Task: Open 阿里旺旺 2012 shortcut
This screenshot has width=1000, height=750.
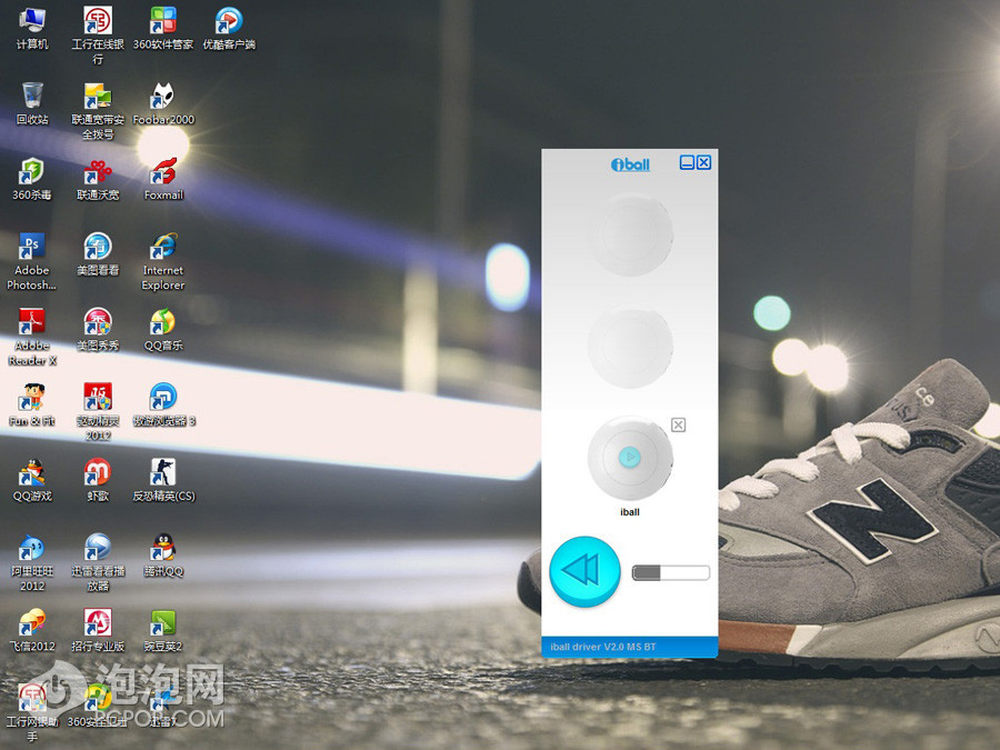Action: [x=32, y=562]
